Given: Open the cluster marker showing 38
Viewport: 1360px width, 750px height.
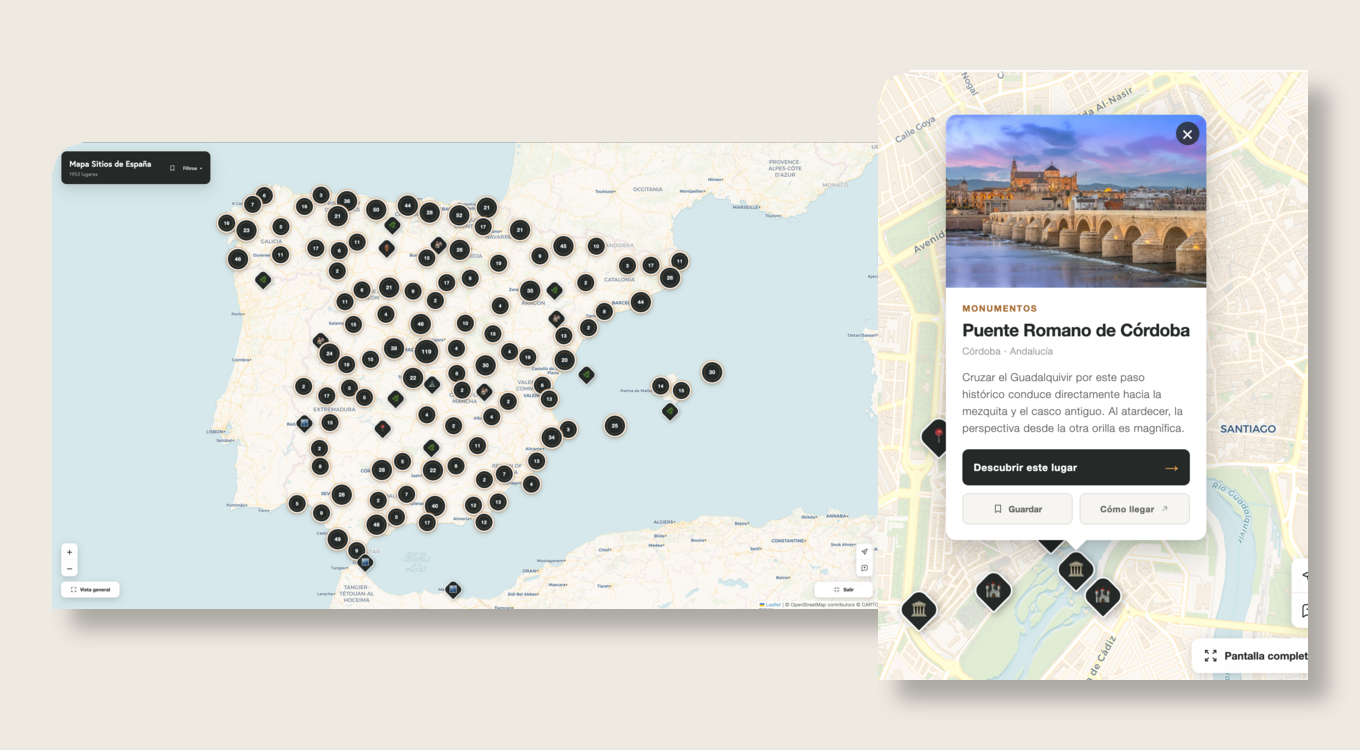Looking at the screenshot, I should 394,348.
